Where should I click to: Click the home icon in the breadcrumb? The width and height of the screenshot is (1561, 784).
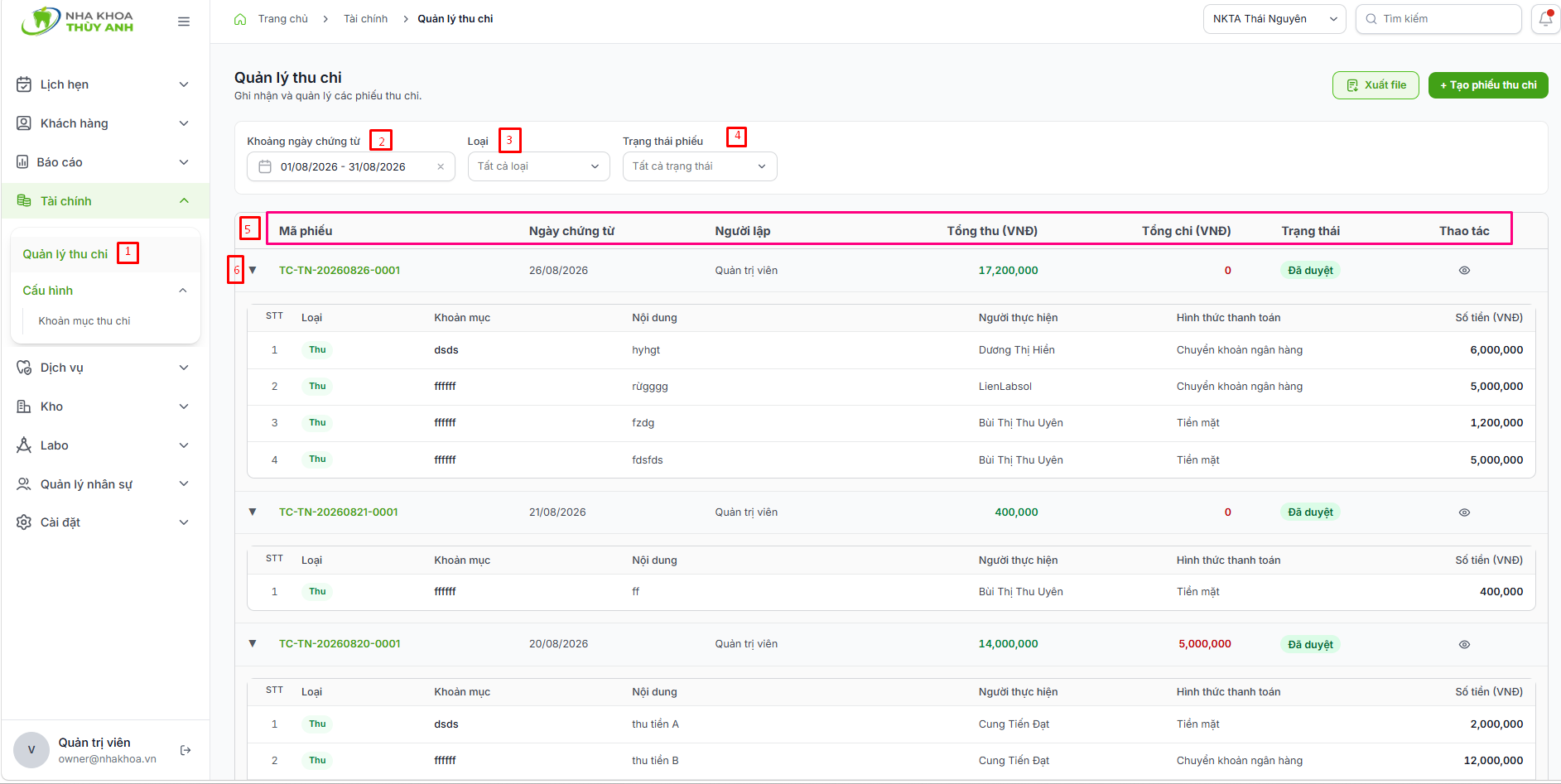tap(240, 19)
